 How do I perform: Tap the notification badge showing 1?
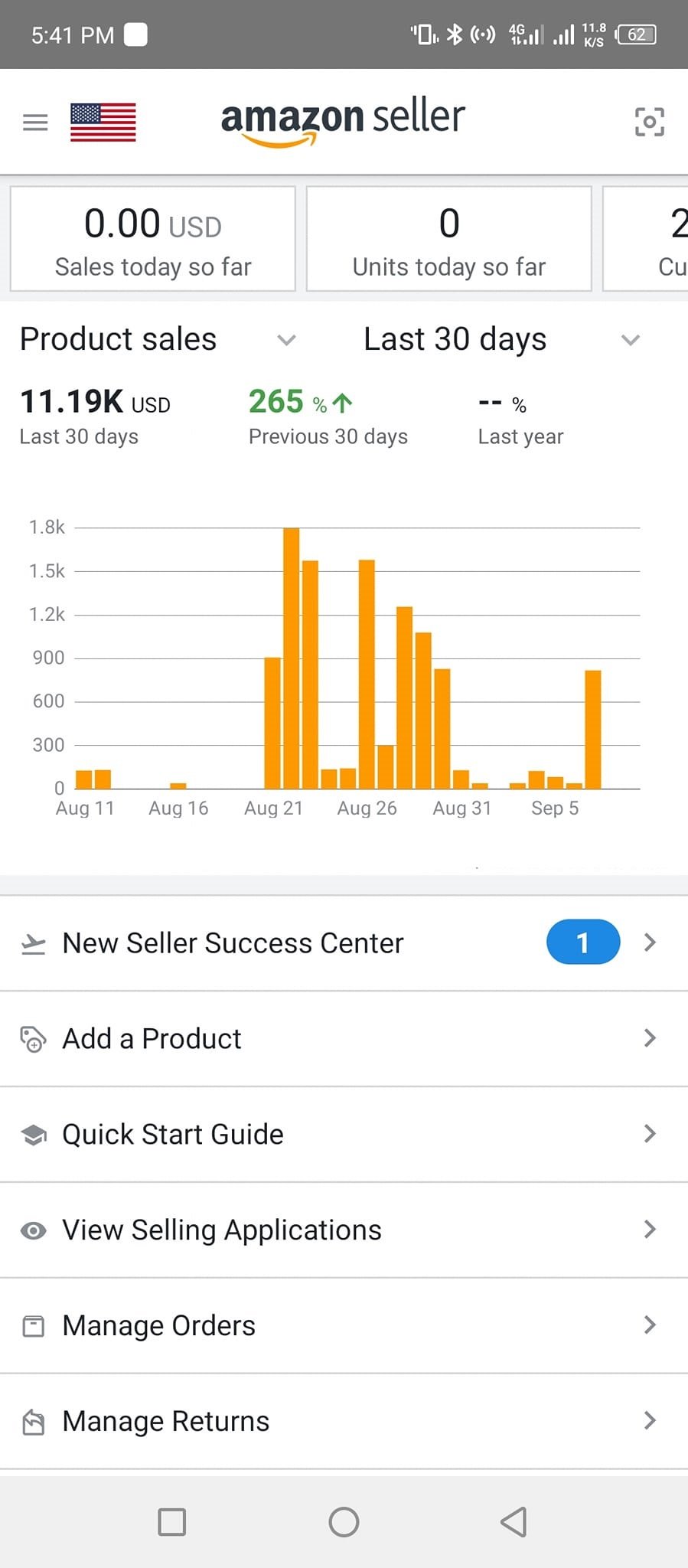pos(582,942)
